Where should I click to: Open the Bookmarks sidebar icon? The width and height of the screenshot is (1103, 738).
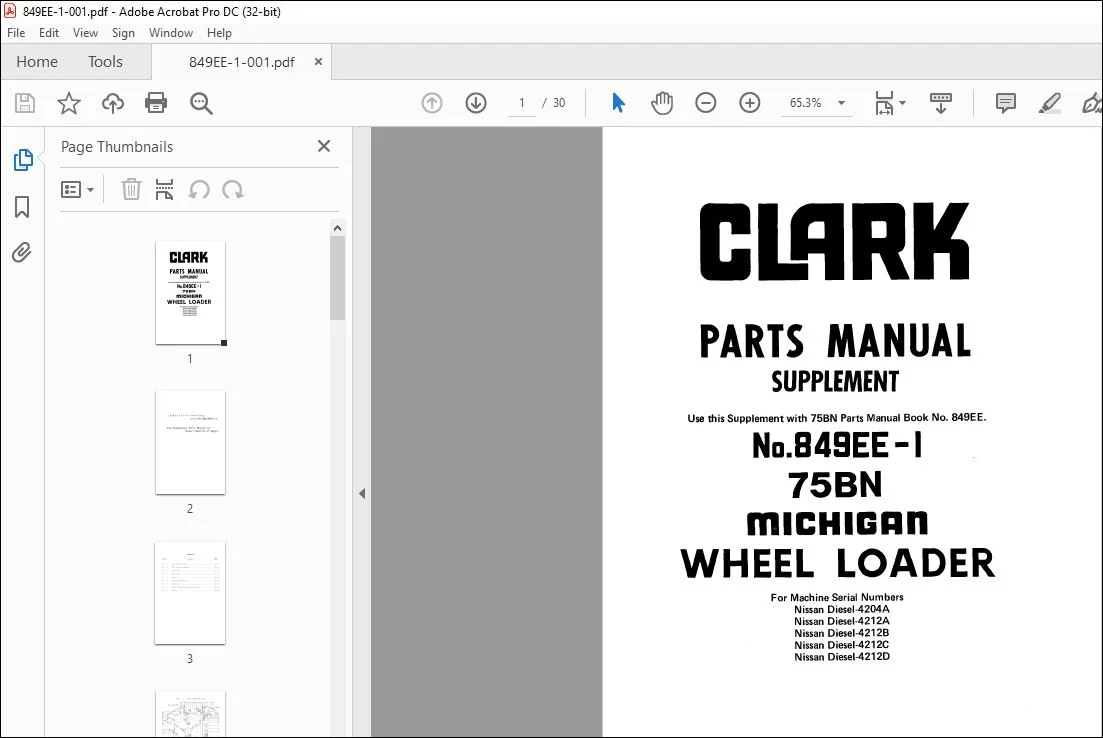[23, 207]
